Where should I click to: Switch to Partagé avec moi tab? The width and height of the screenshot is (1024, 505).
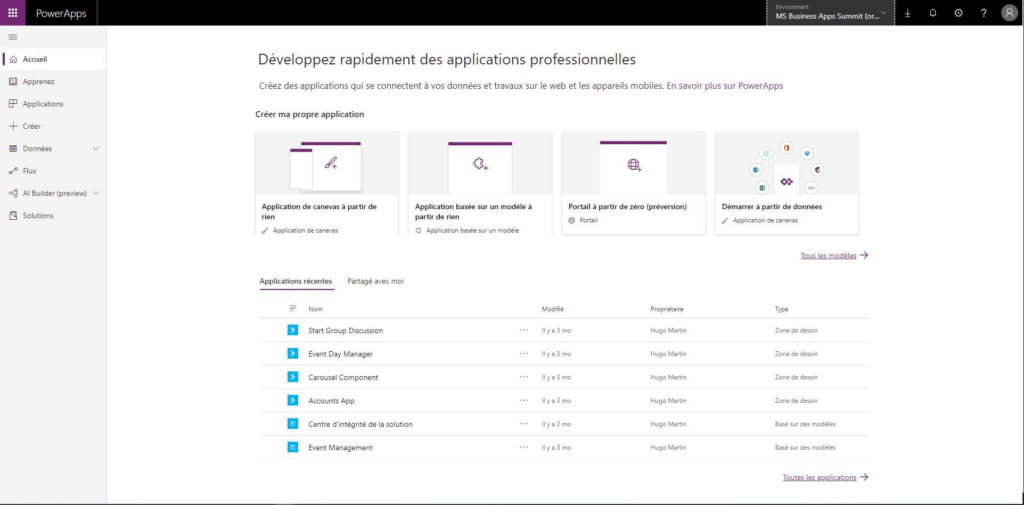pyautogui.click(x=376, y=281)
